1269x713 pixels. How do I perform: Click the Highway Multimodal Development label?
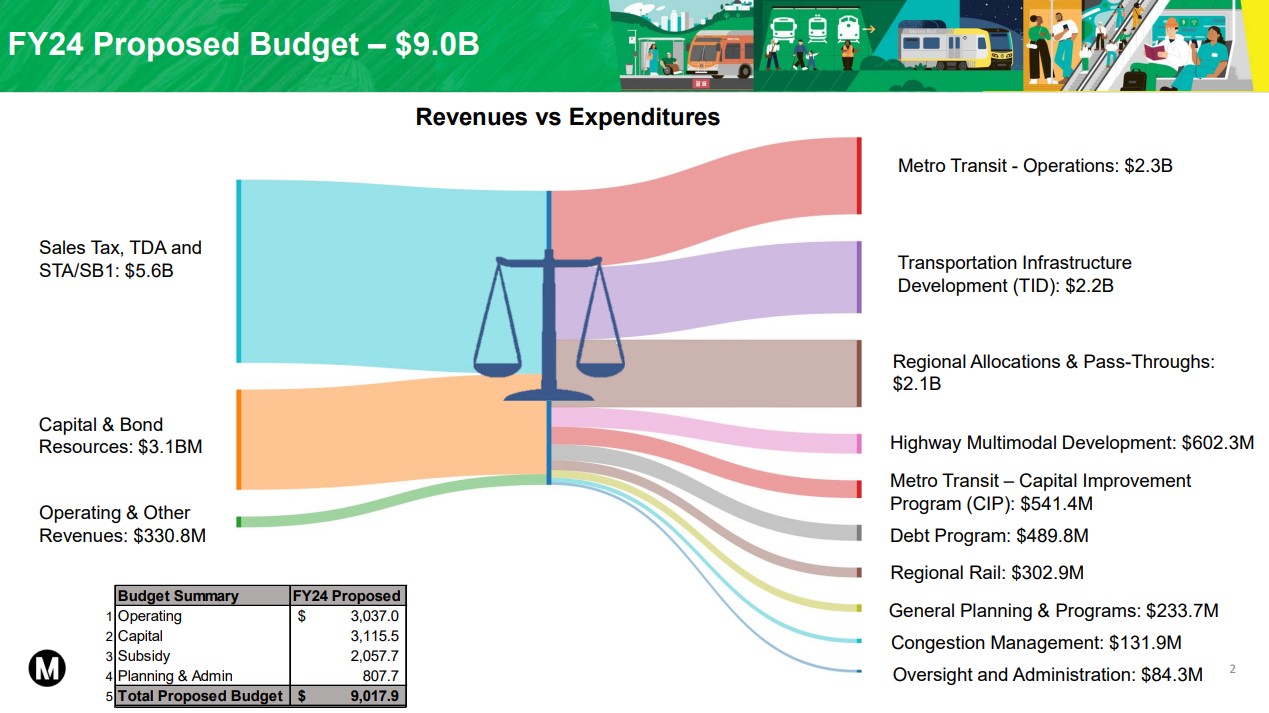(1071, 443)
